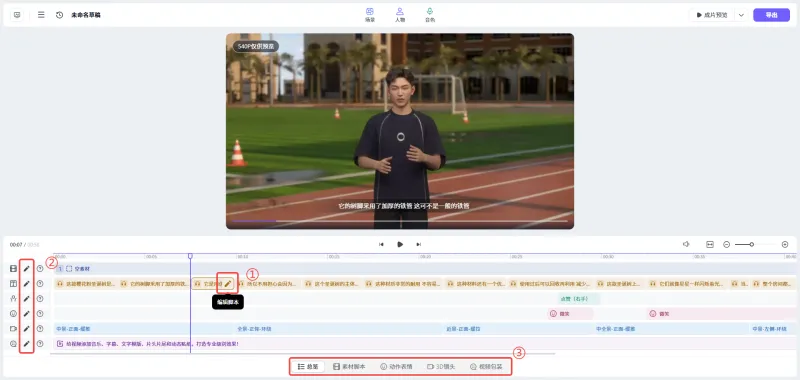Edit the expression track with its pencil

pyautogui.click(x=27, y=314)
